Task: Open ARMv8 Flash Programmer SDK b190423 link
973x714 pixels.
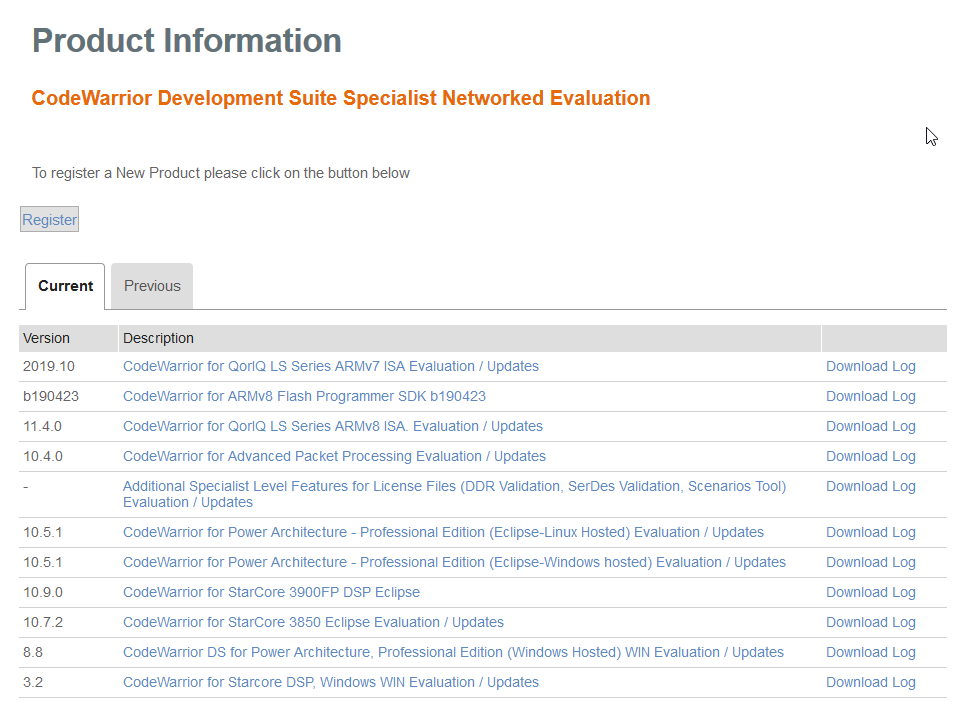Action: point(304,397)
